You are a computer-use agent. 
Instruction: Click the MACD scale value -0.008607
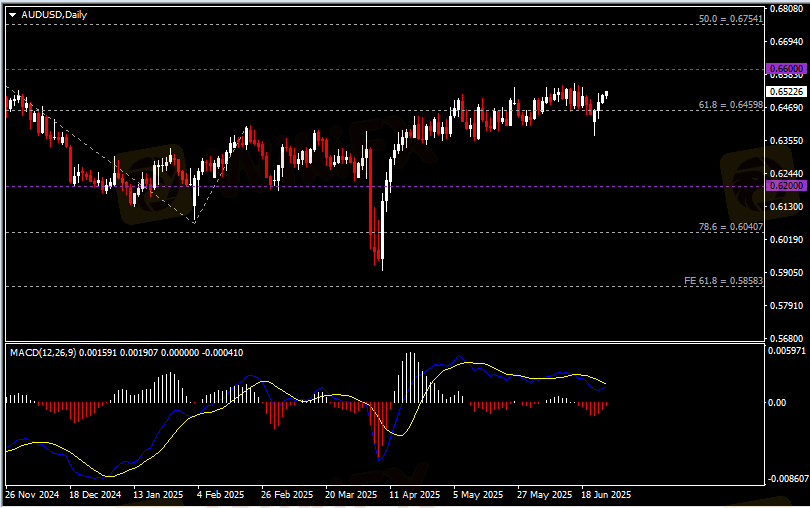pyautogui.click(x=785, y=479)
